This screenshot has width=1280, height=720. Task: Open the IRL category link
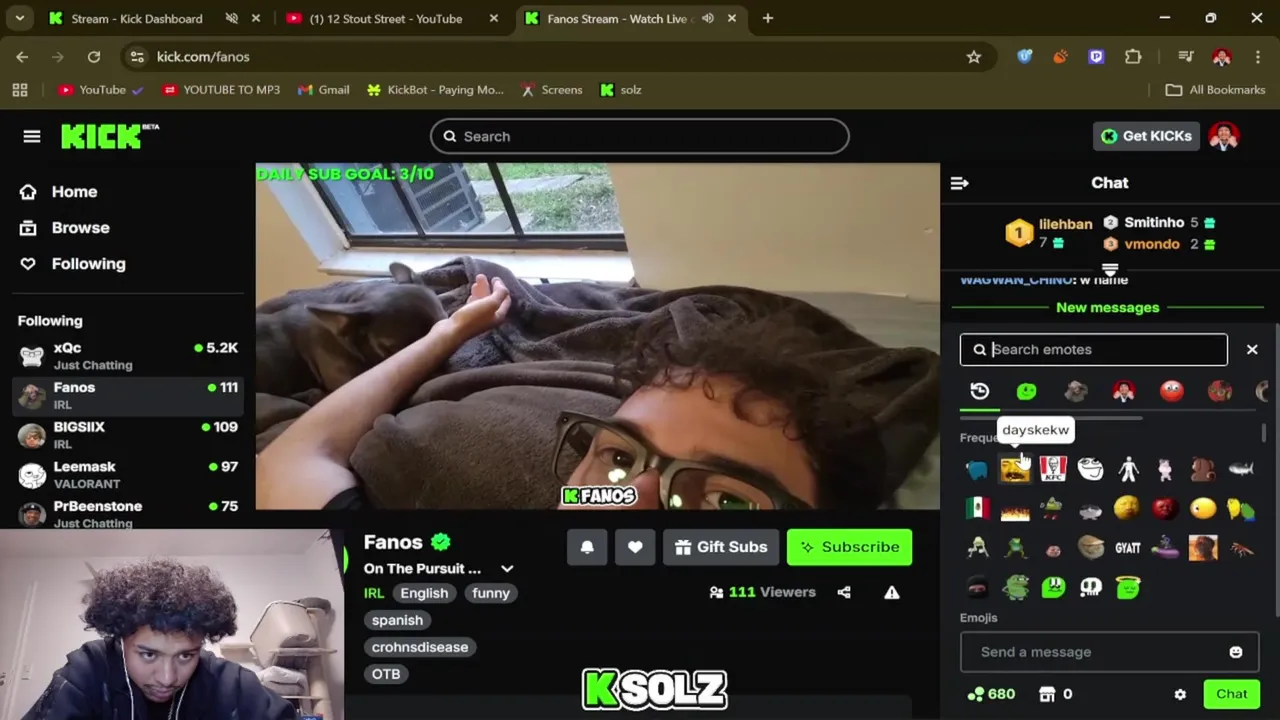373,593
